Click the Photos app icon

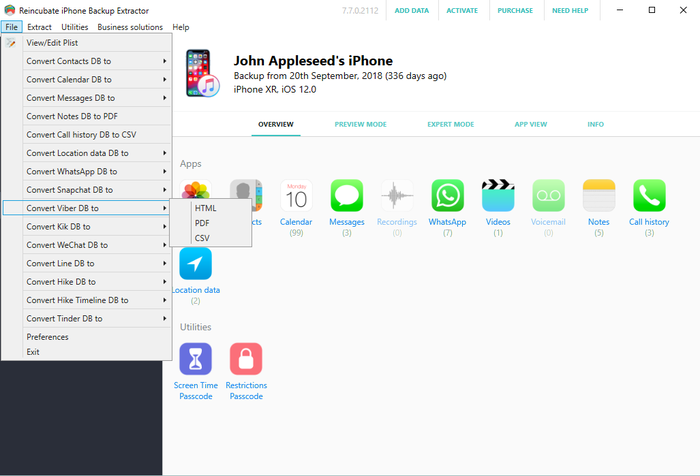196,189
